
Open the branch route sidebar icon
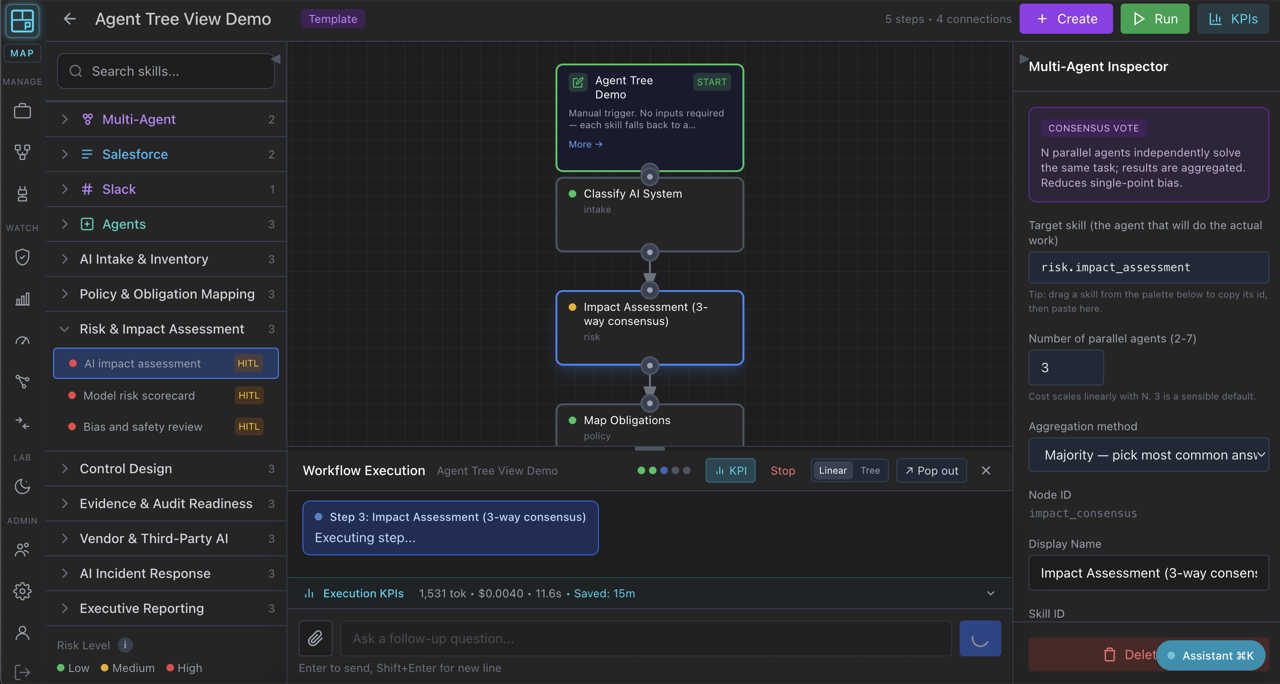[x=22, y=381]
